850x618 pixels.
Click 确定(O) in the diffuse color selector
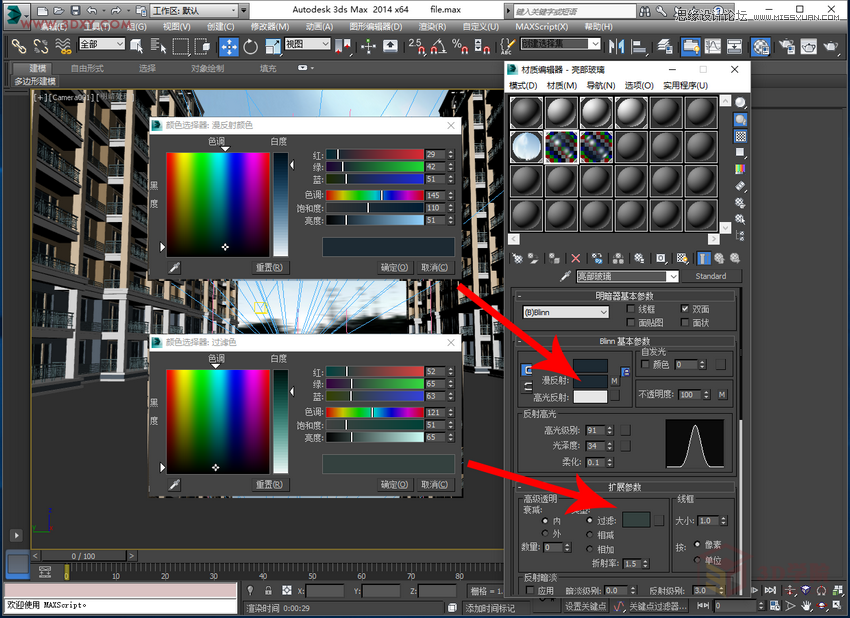[x=394, y=268]
